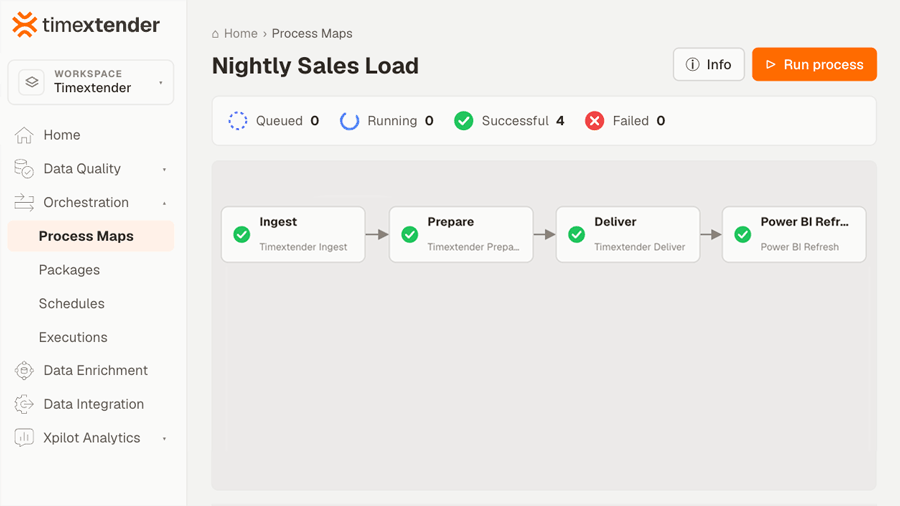Click the Home house icon in sidebar
The image size is (900, 506).
[x=24, y=135]
